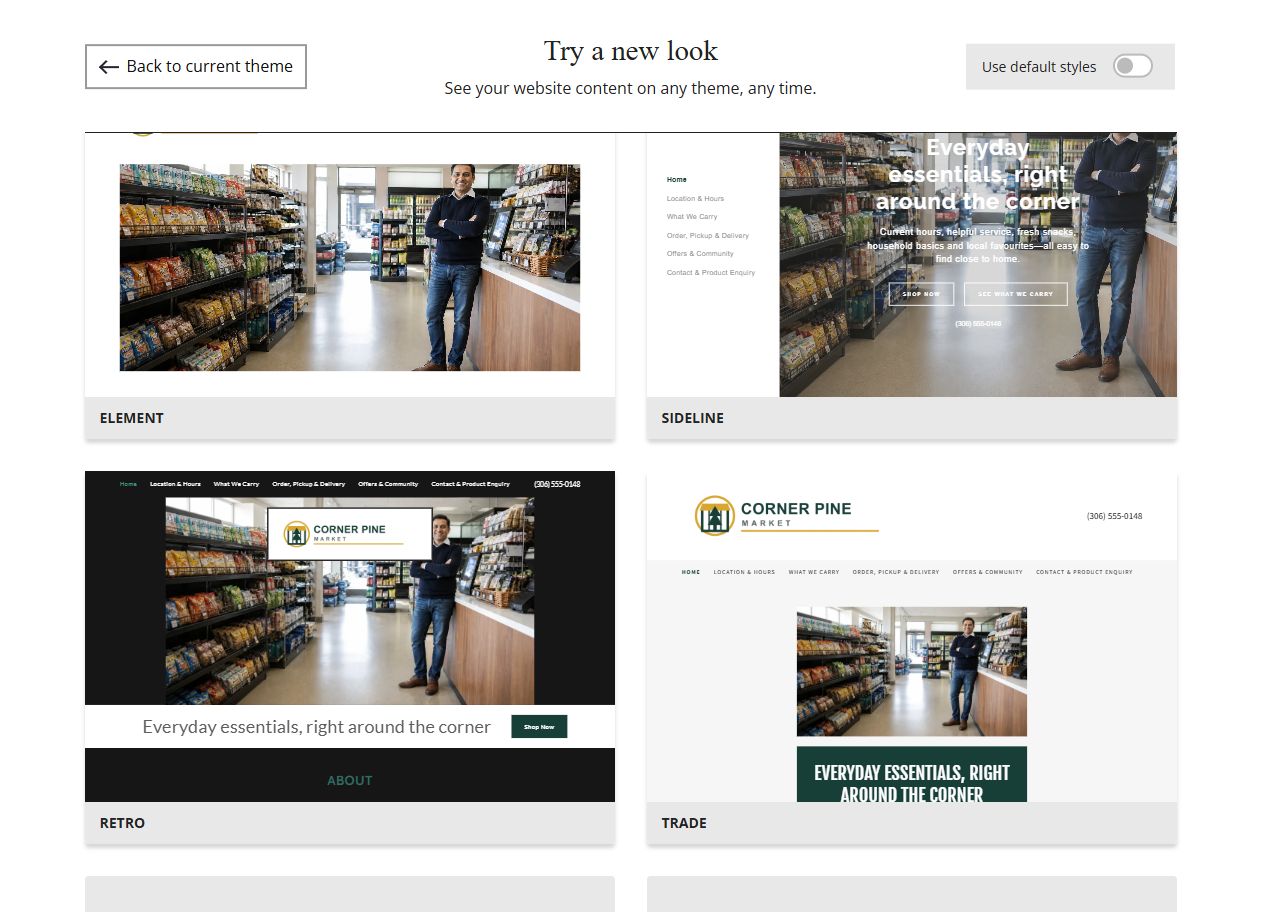The height and width of the screenshot is (912, 1261).
Task: Click the Corner Pine Market logo in Trade preview
Action: (x=786, y=515)
